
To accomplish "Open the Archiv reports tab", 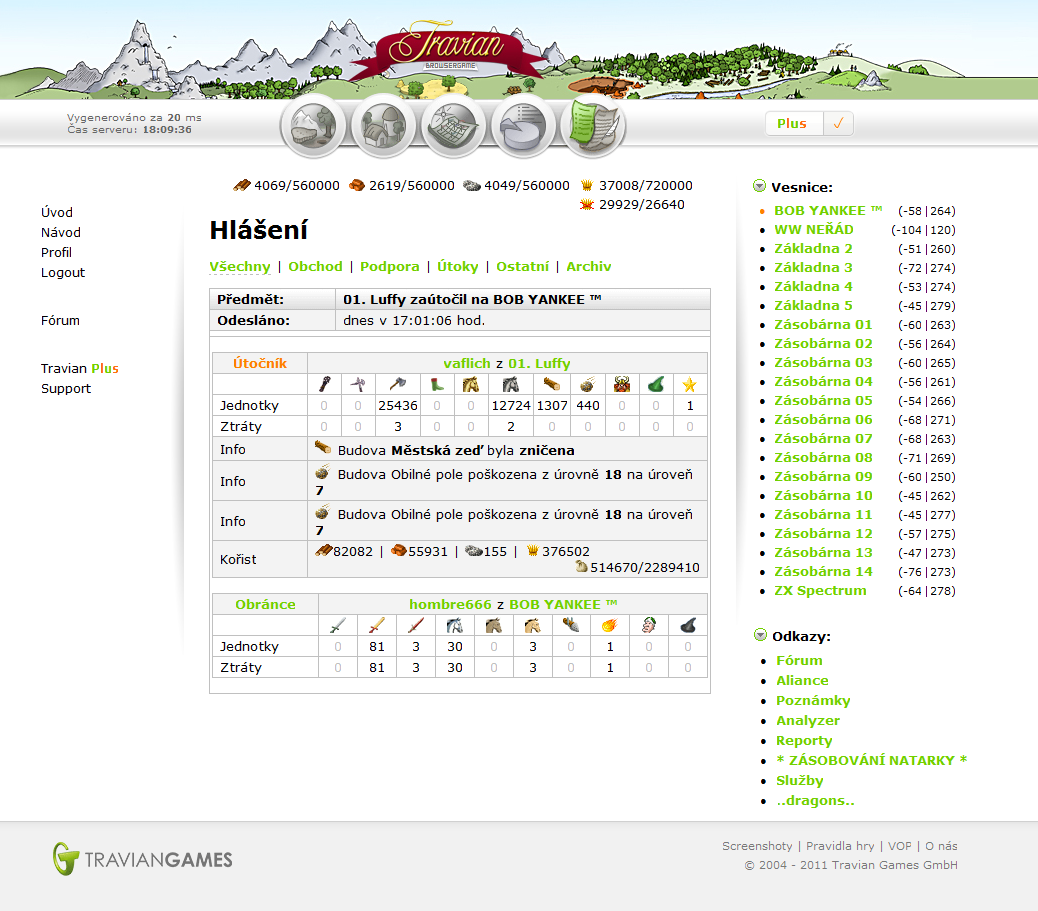I will coord(589,266).
